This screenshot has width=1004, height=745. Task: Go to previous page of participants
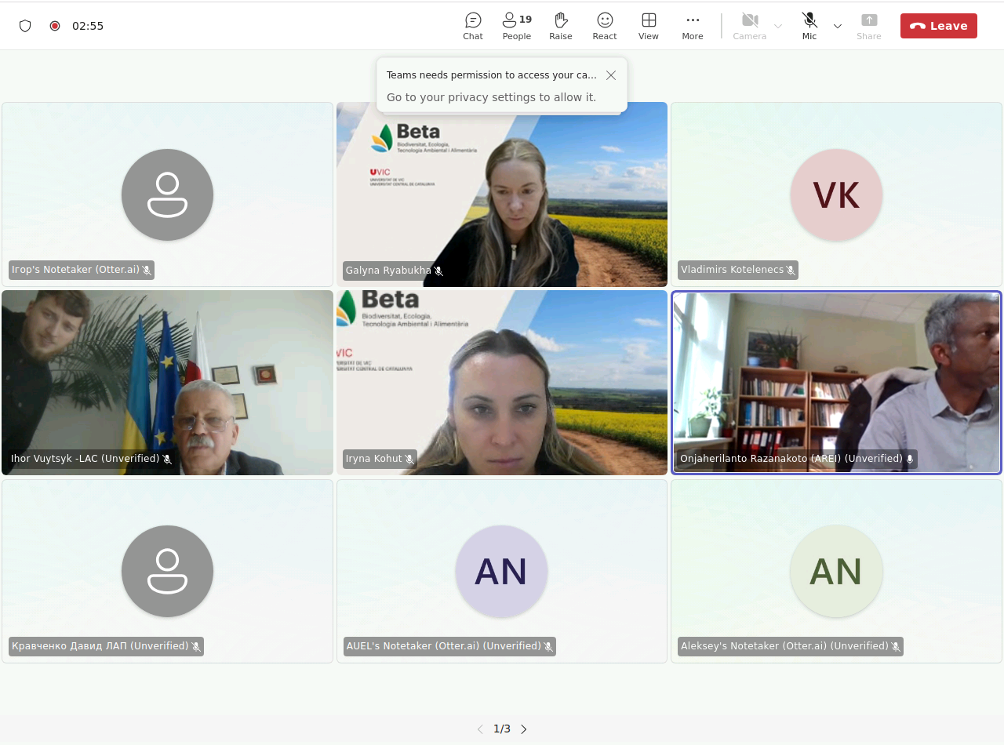pyautogui.click(x=480, y=729)
